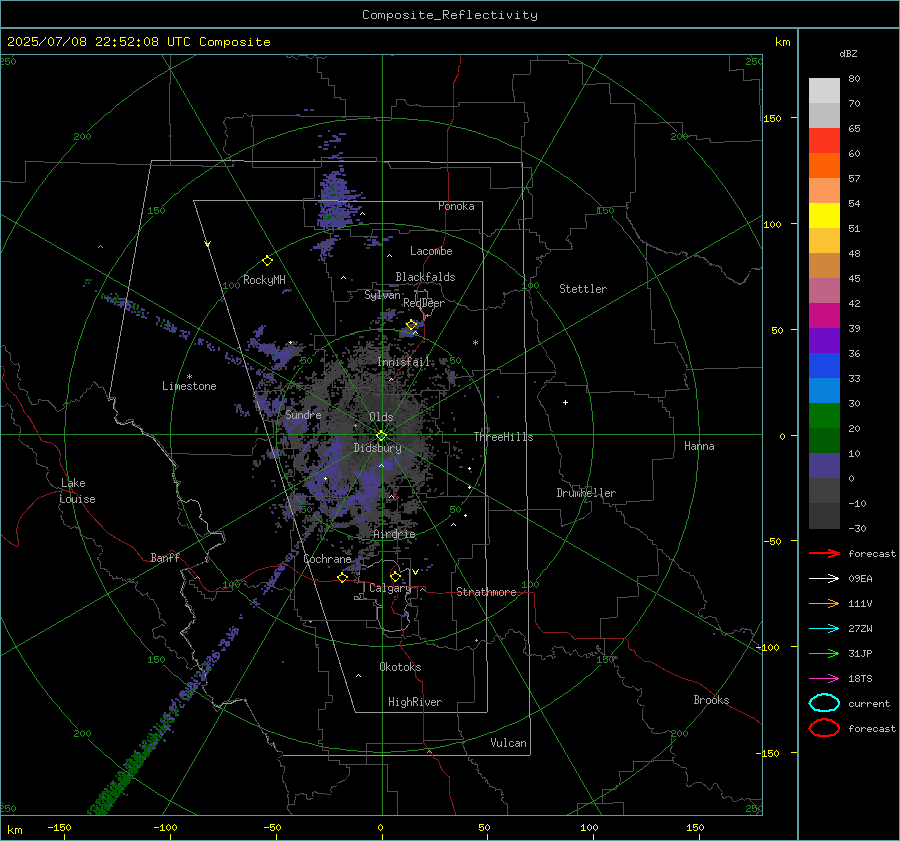Click the red forecast ellipse icon
Image resolution: width=900 pixels, height=841 pixels.
824,728
